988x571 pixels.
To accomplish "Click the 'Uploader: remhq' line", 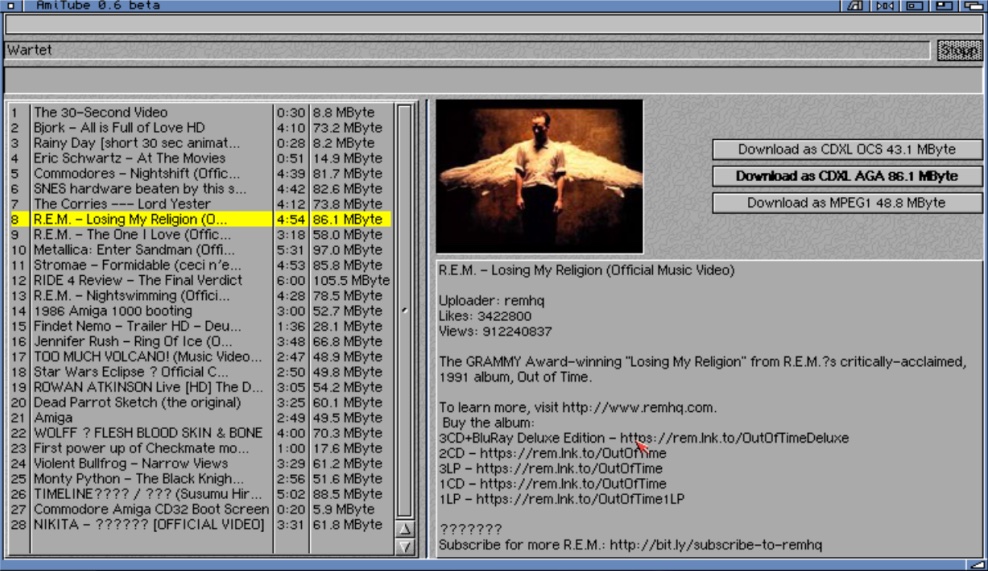I will [491, 301].
